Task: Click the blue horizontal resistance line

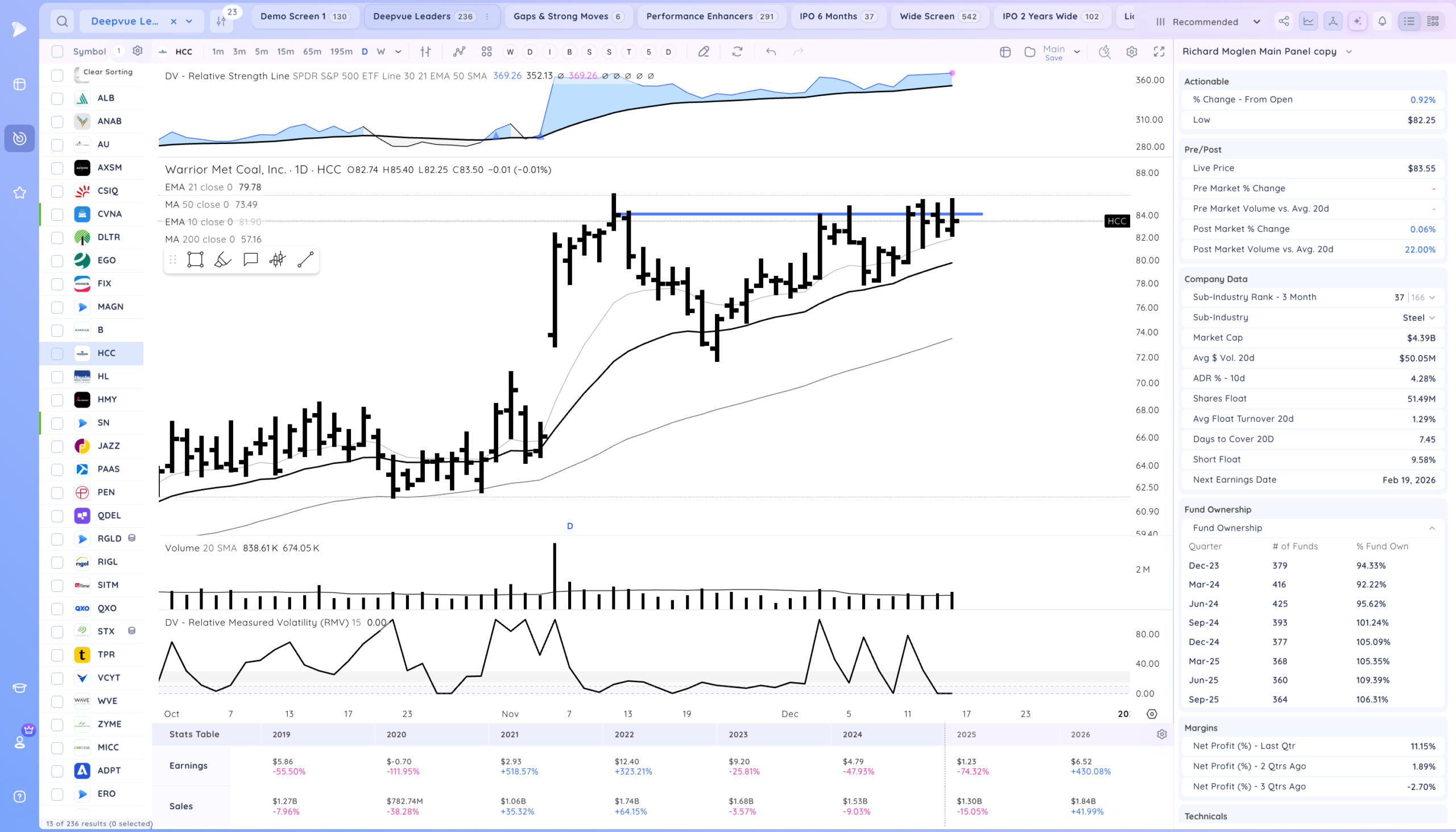Action: (x=742, y=215)
